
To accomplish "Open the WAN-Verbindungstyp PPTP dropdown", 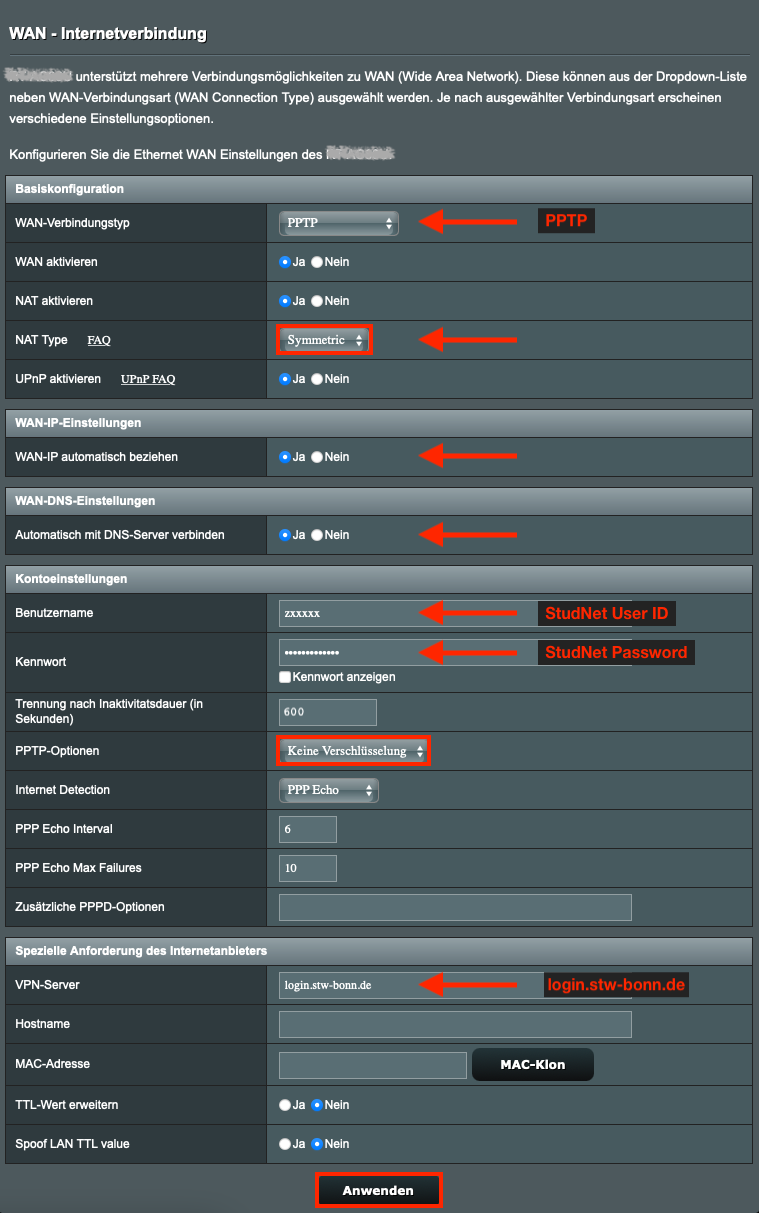I will coord(338,223).
